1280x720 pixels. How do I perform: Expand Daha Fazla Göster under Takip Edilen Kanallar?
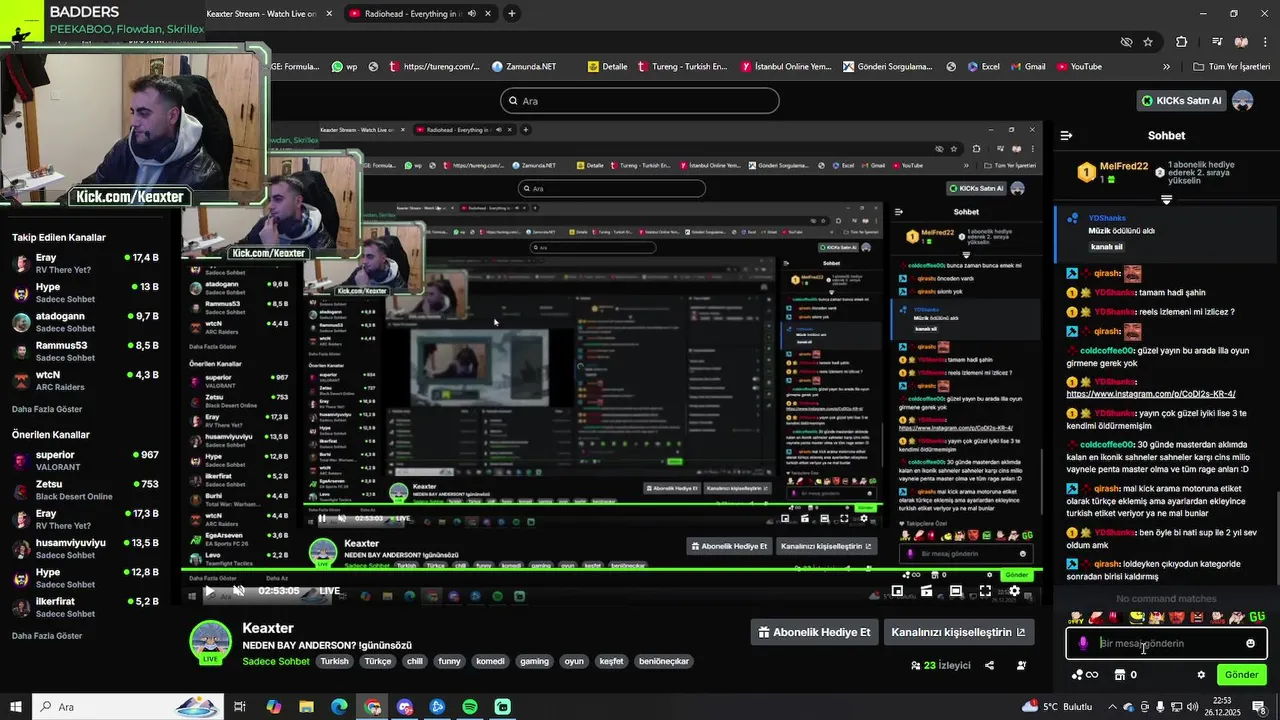coord(47,409)
